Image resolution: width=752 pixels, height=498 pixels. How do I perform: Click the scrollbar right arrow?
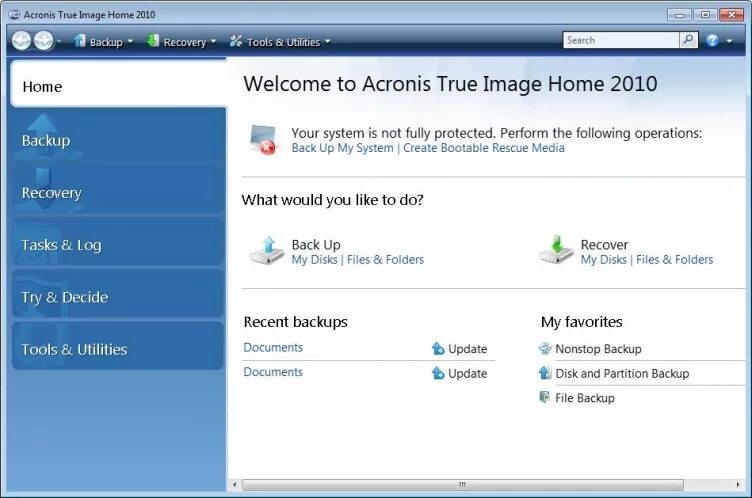[738, 485]
